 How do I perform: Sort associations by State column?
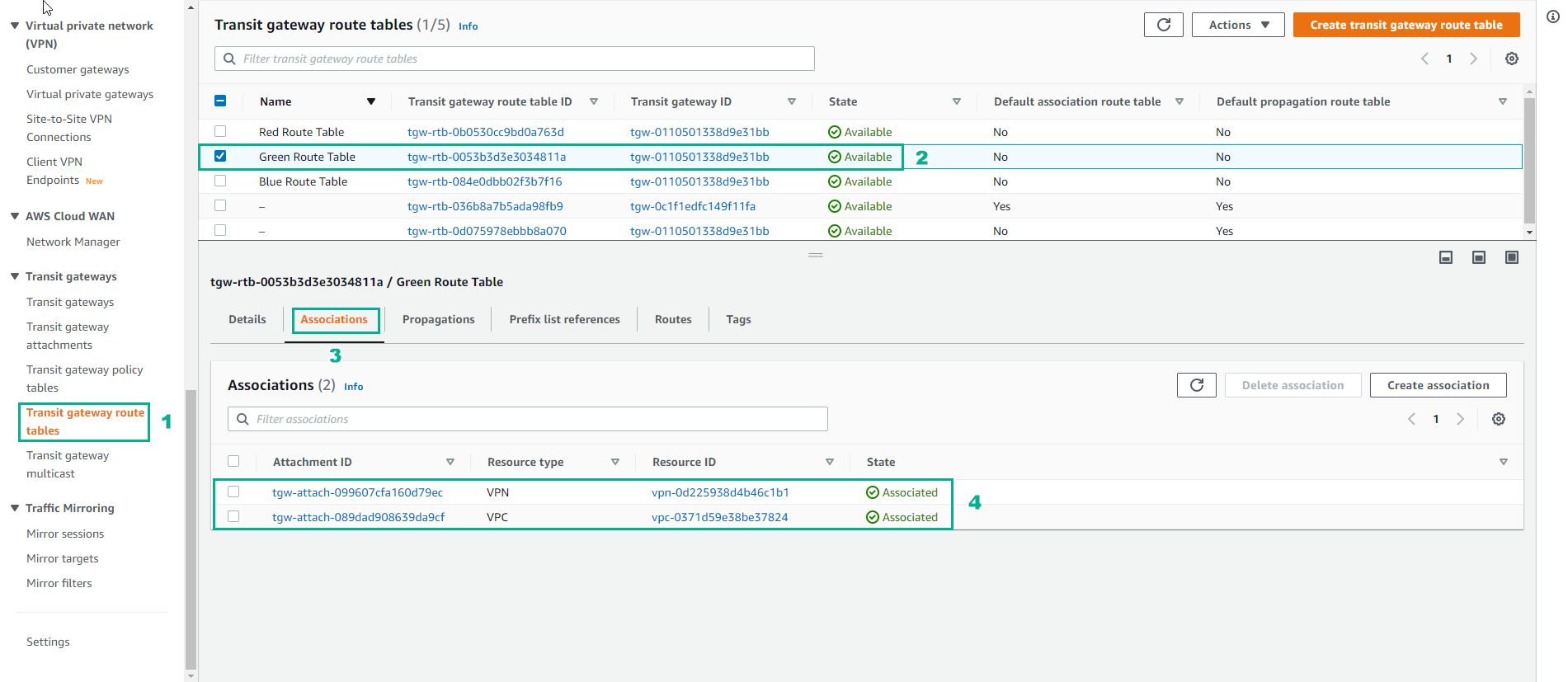[x=1504, y=462]
